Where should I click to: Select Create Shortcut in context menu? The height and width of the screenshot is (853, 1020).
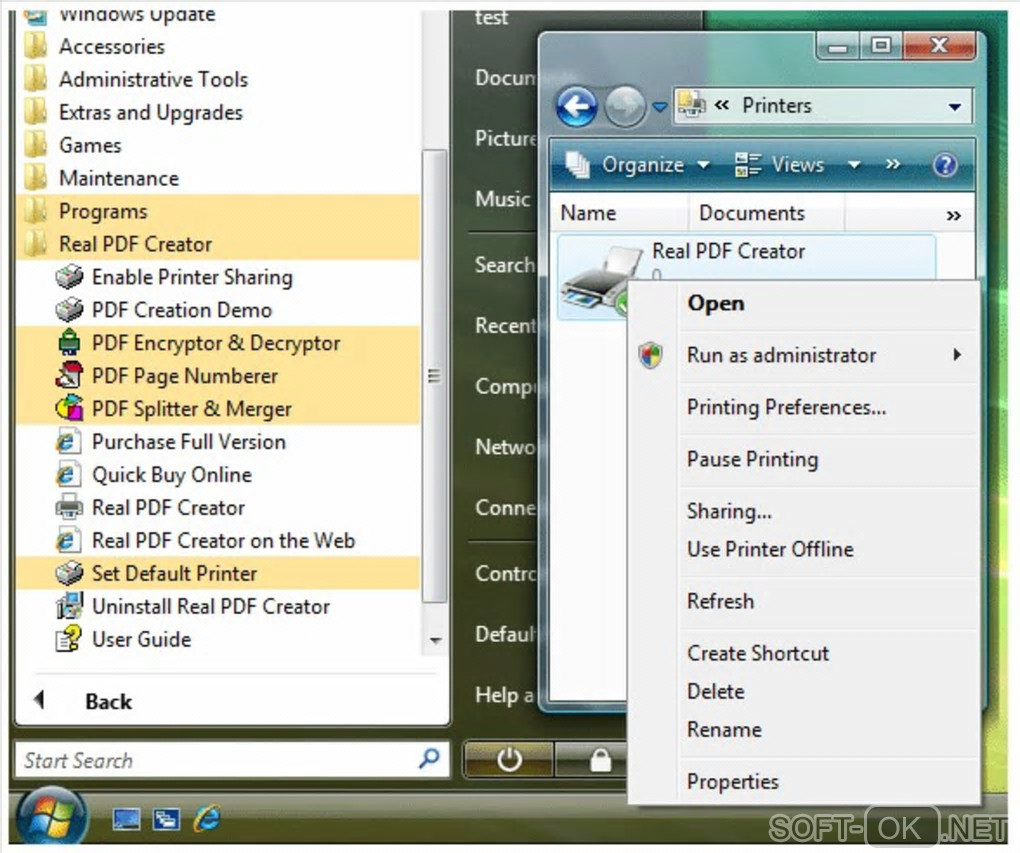coord(758,653)
